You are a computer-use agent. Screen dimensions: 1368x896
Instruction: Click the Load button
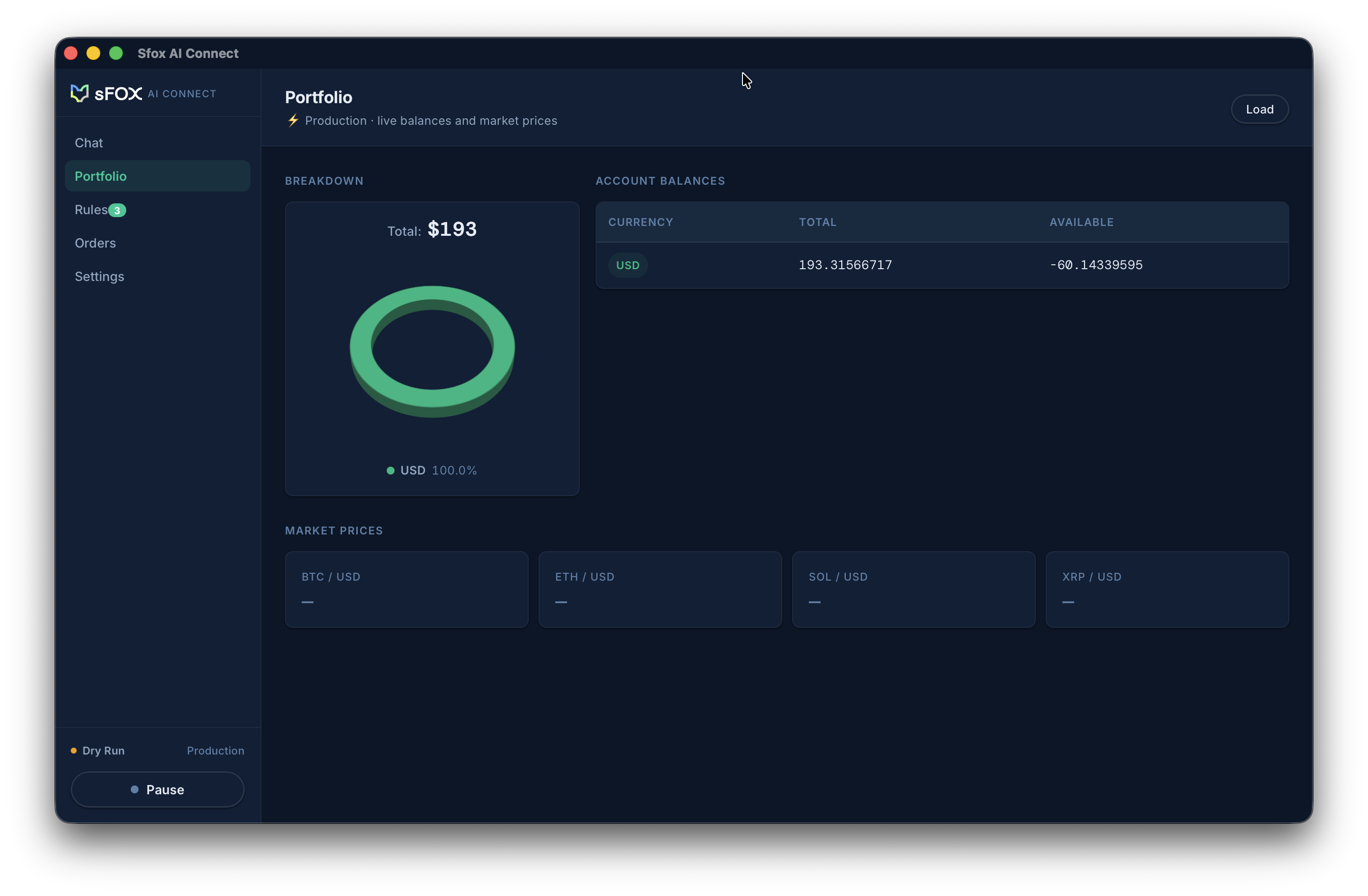1259,109
